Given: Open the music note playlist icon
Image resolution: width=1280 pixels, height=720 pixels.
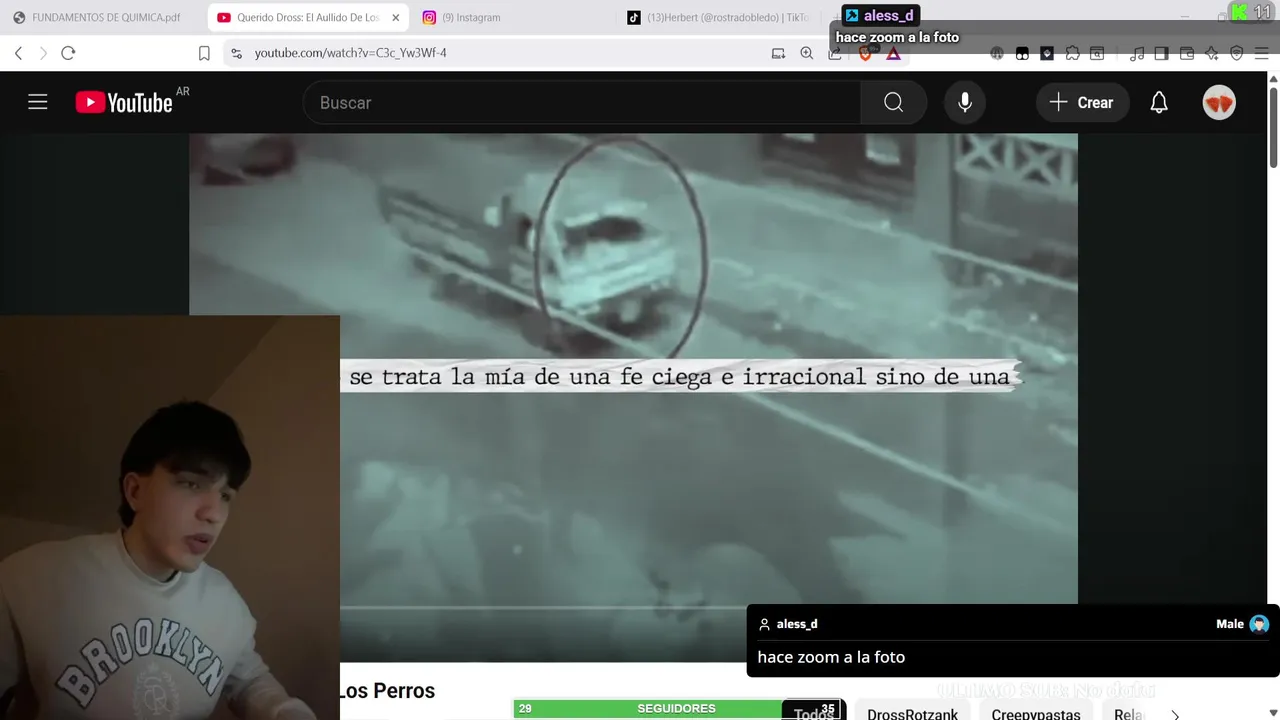Looking at the screenshot, I should point(1137,53).
